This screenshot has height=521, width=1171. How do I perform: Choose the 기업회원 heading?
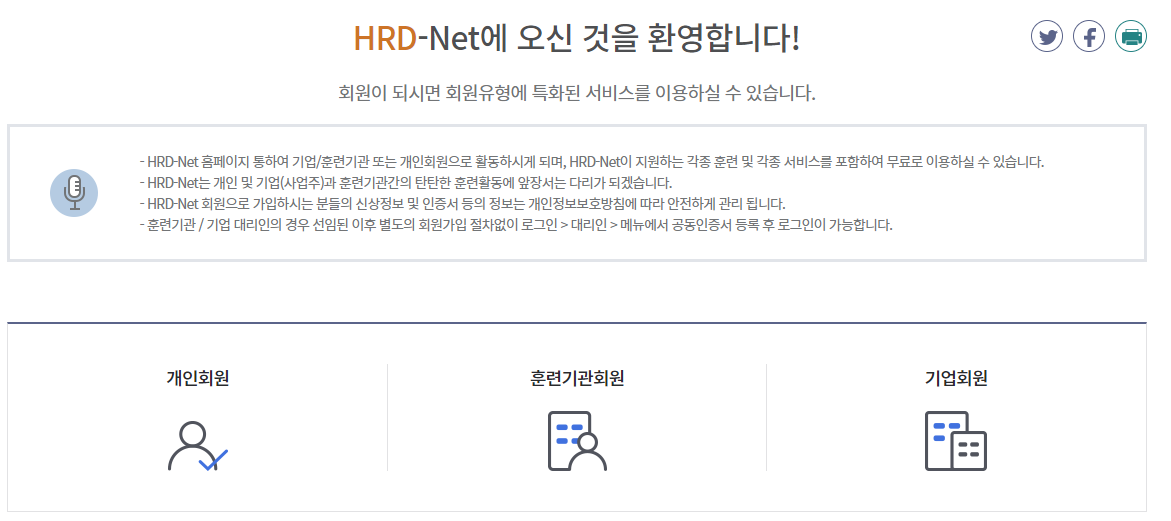click(x=956, y=378)
